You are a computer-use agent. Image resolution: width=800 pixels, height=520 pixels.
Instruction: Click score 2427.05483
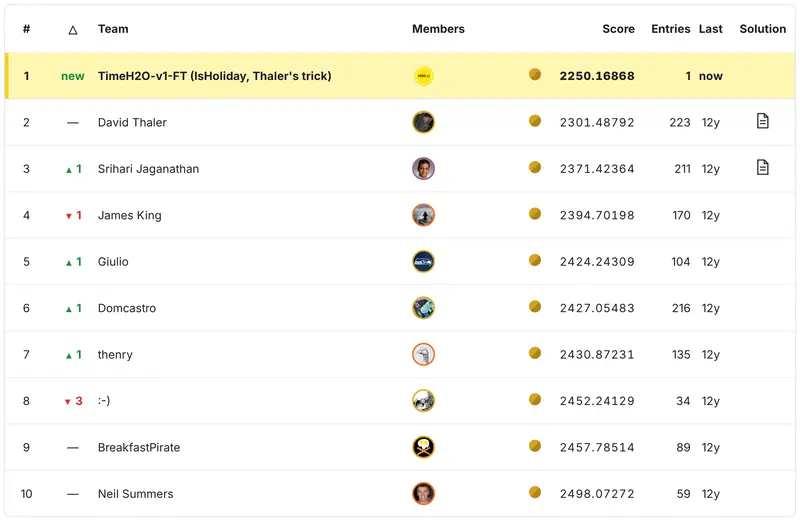point(597,308)
